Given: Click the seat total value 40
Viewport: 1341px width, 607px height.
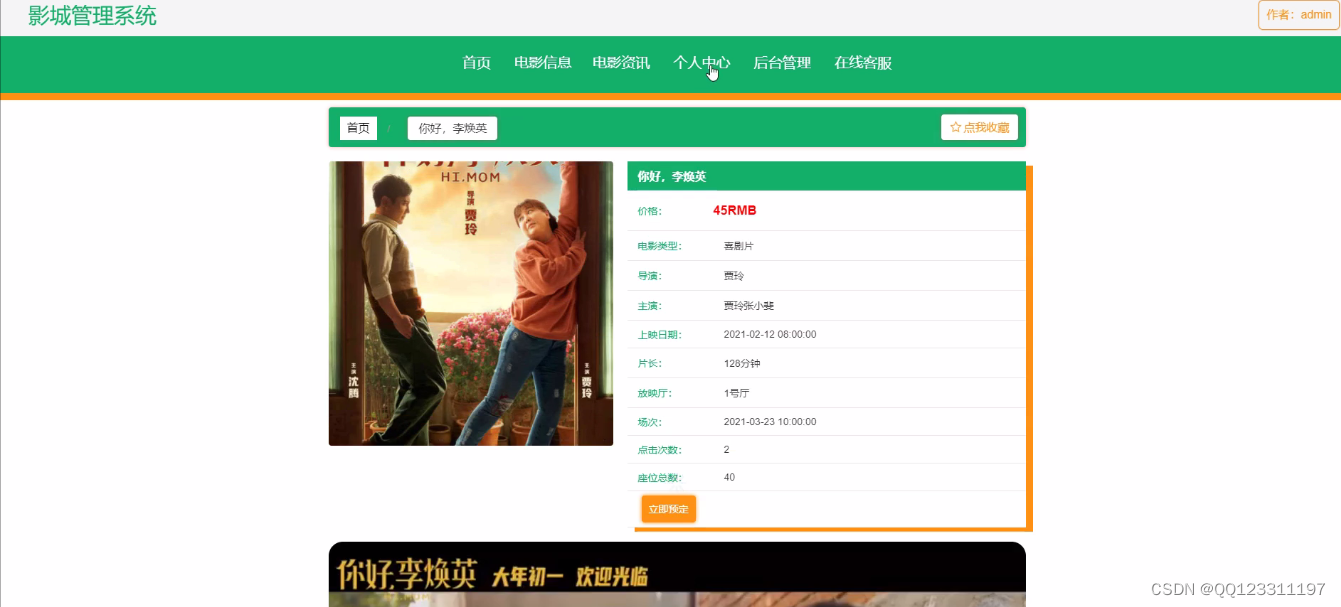Looking at the screenshot, I should [730, 478].
